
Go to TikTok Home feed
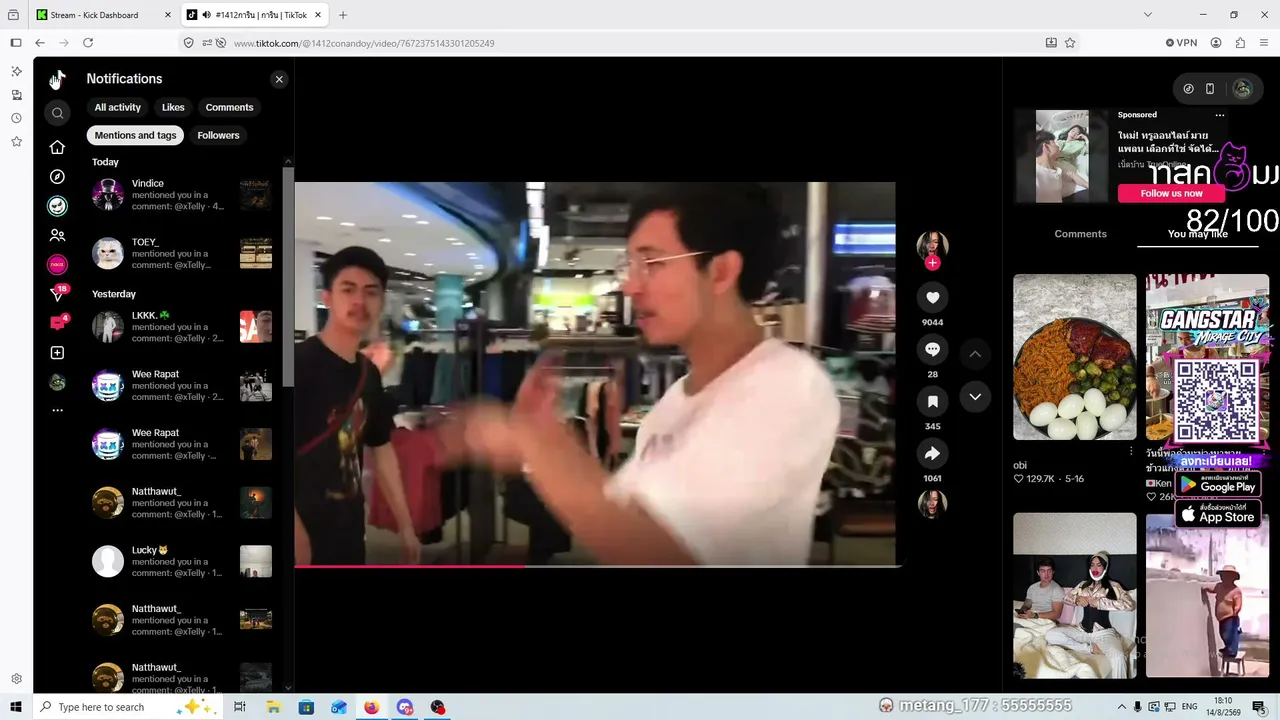pyautogui.click(x=57, y=147)
